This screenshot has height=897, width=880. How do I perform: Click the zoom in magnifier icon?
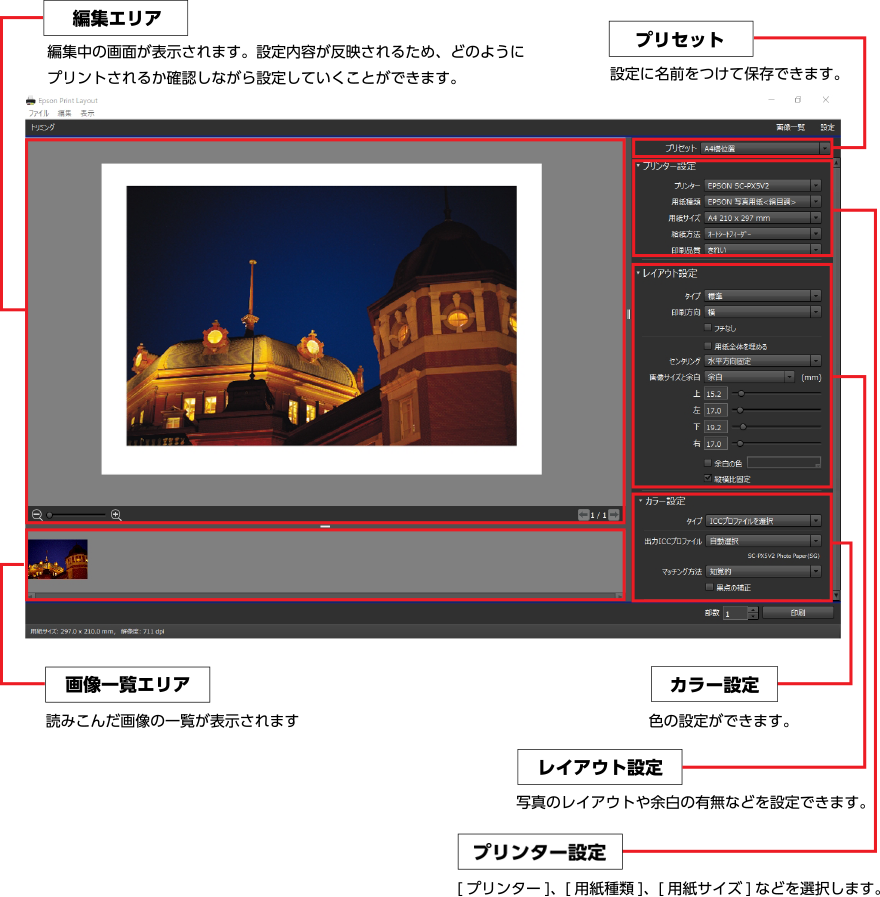(x=116, y=515)
